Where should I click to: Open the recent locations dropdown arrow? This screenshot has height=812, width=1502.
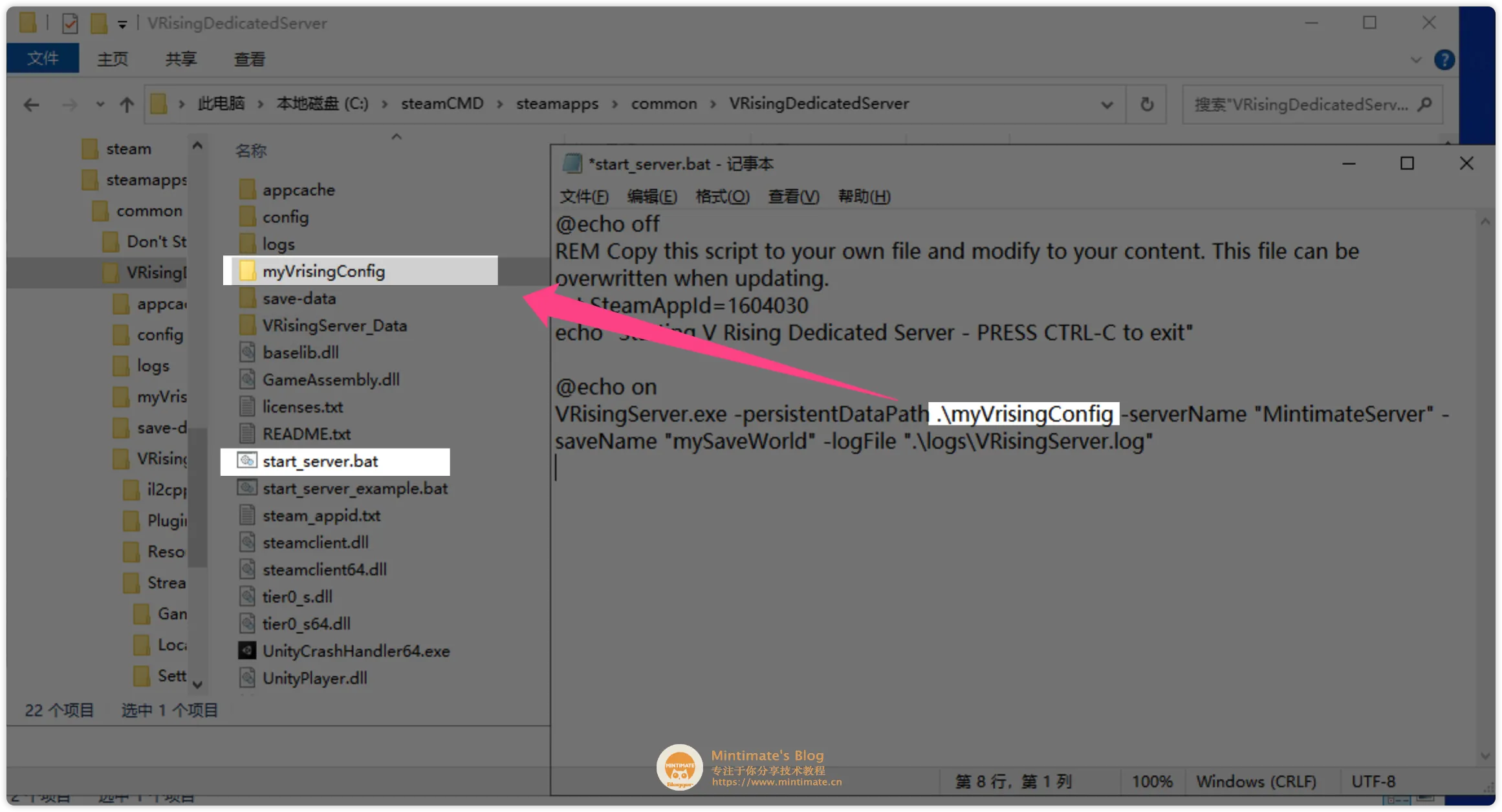pos(100,104)
